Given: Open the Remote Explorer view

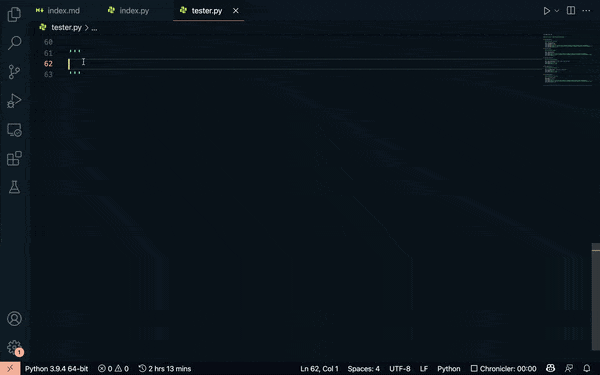Looking at the screenshot, I should 14,130.
